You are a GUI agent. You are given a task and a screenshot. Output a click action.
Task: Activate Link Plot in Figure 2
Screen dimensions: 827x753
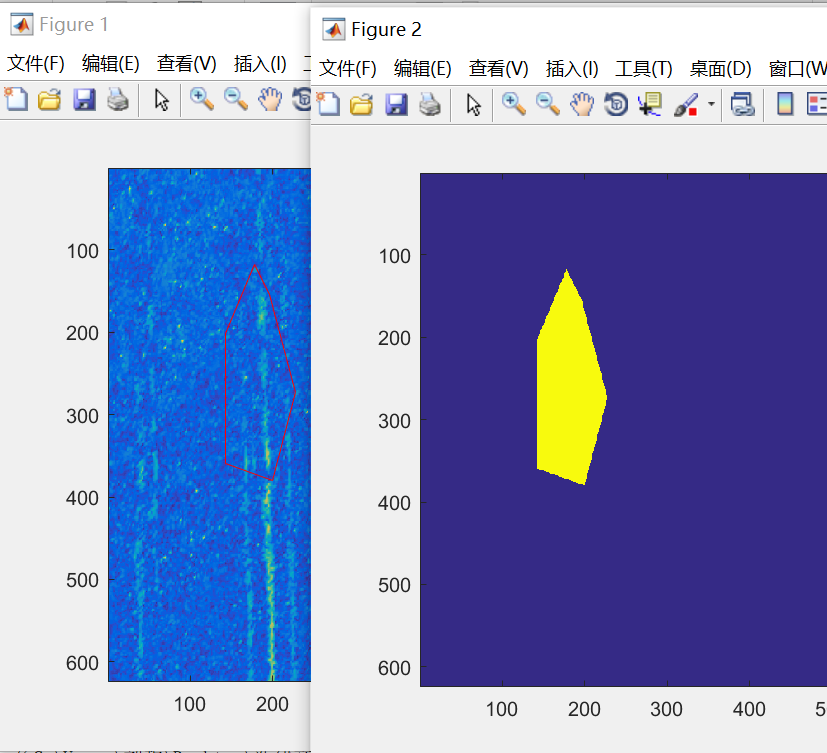[743, 104]
